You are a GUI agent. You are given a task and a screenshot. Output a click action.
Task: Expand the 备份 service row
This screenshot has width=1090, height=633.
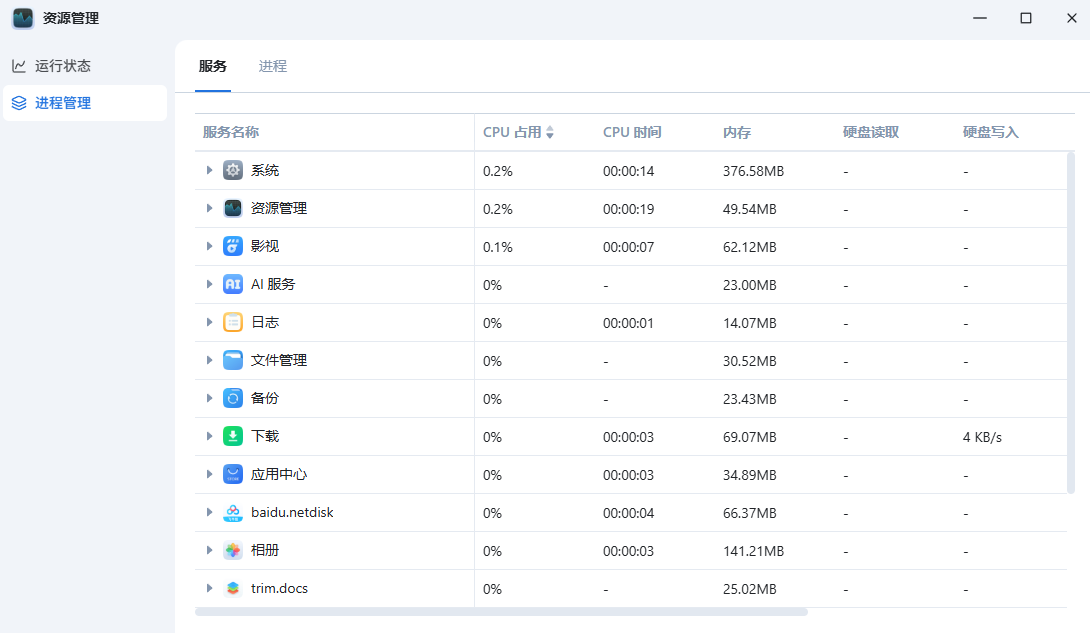[209, 399]
